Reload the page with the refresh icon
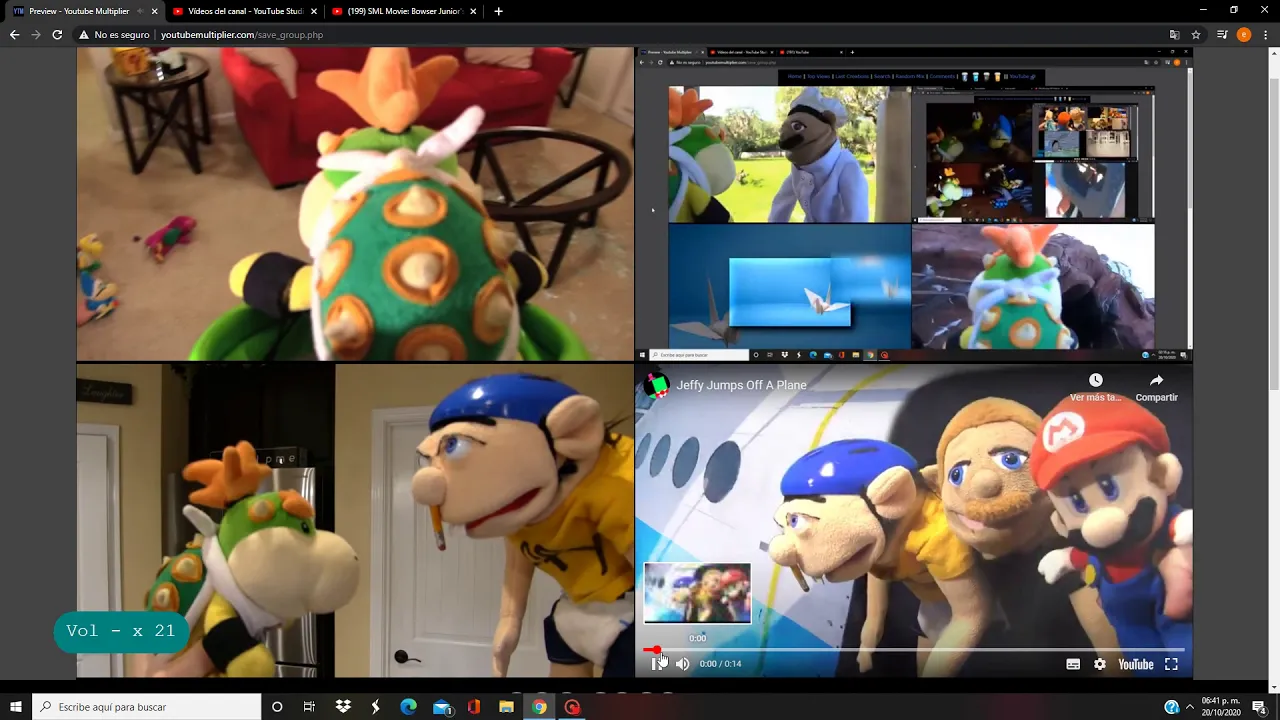The height and width of the screenshot is (720, 1280). click(57, 34)
